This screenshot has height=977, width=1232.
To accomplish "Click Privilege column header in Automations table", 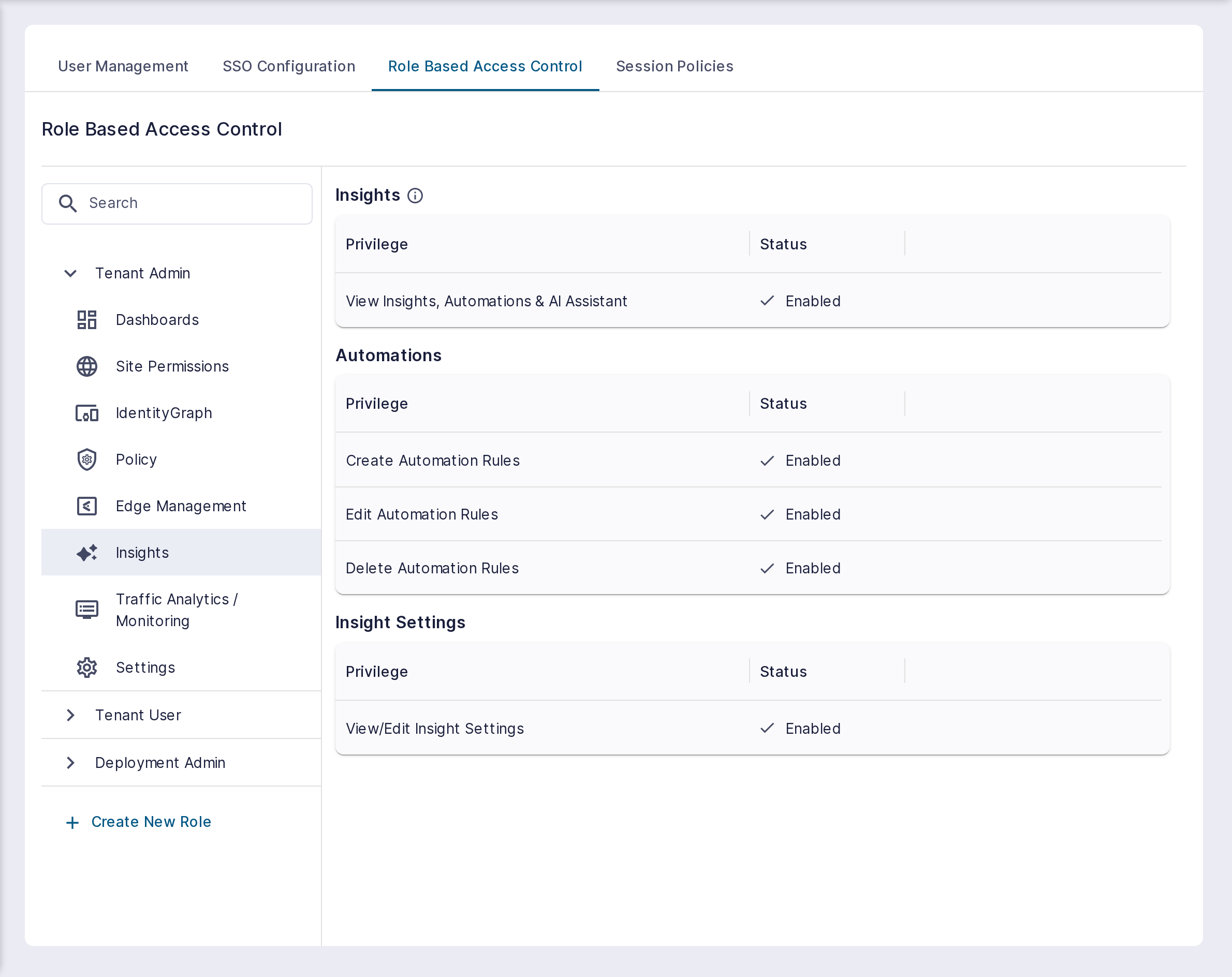I will pos(376,404).
